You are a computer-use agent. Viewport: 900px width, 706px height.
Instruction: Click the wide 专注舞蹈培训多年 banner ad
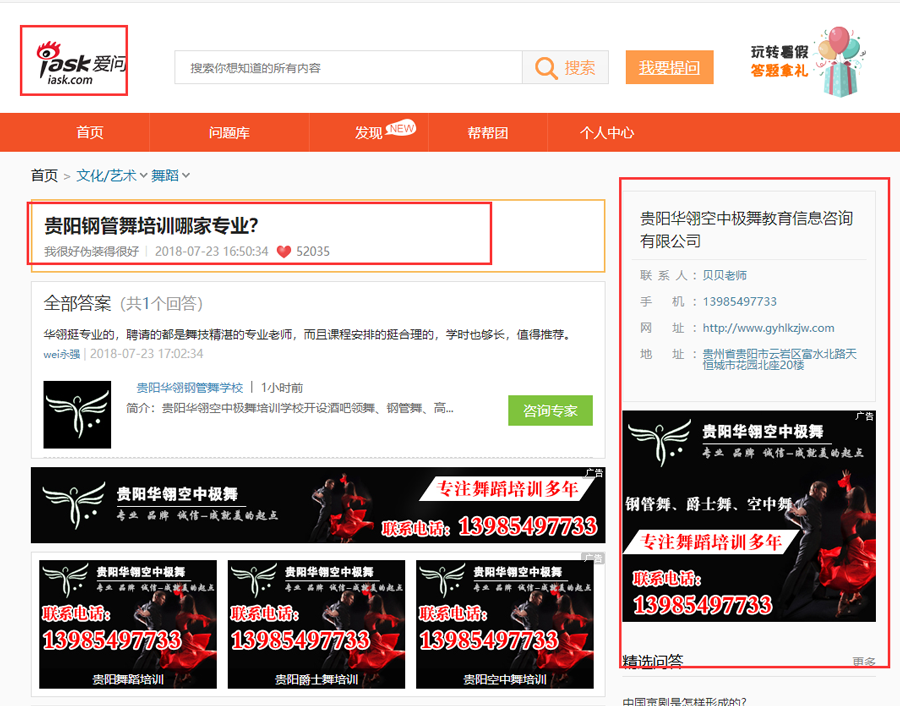click(318, 505)
